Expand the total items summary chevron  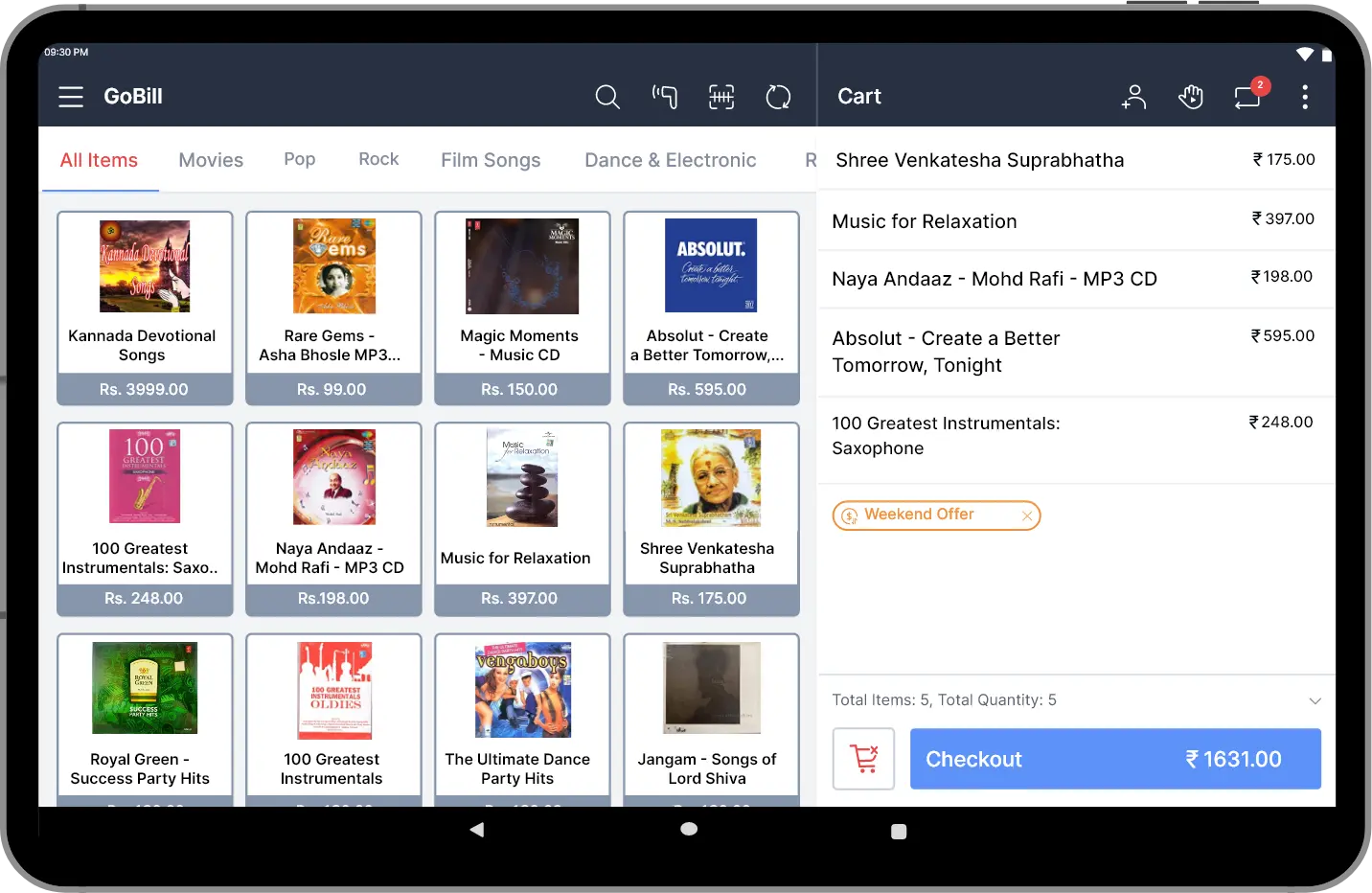click(x=1315, y=701)
